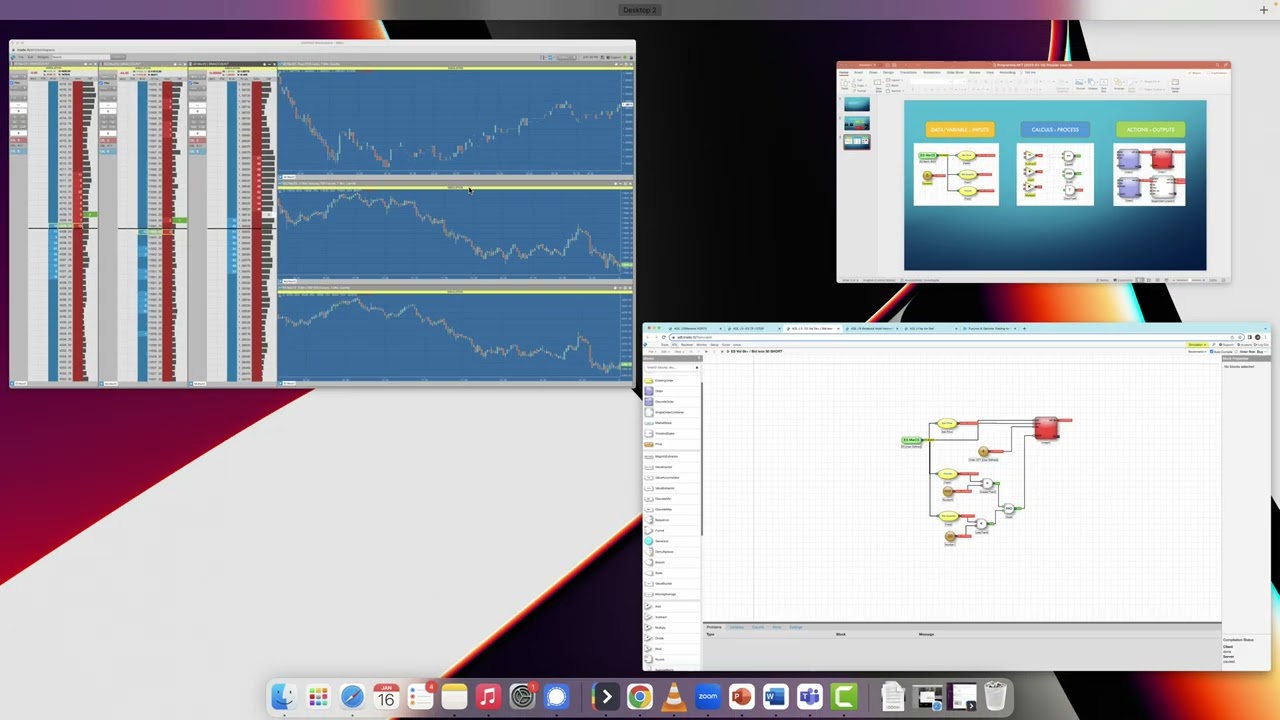This screenshot has height=720, width=1280.
Task: Open the Insert tab in PowerPoint
Action: coord(858,73)
